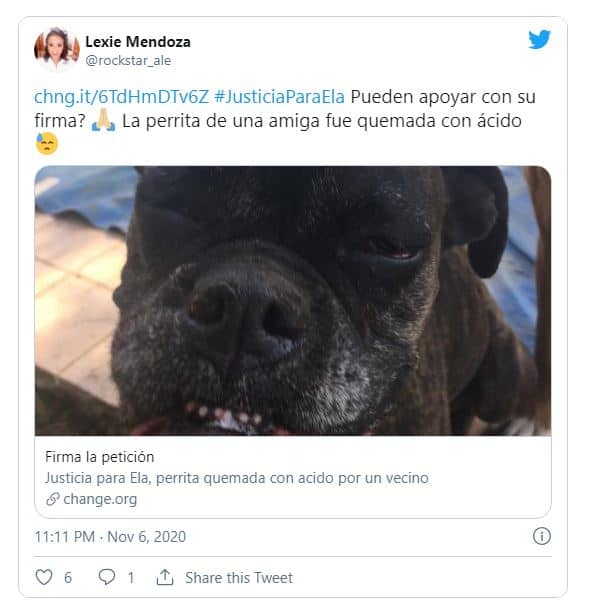
Task: Open the chng.it/6TdHmDTv6Z link
Action: (x=122, y=97)
